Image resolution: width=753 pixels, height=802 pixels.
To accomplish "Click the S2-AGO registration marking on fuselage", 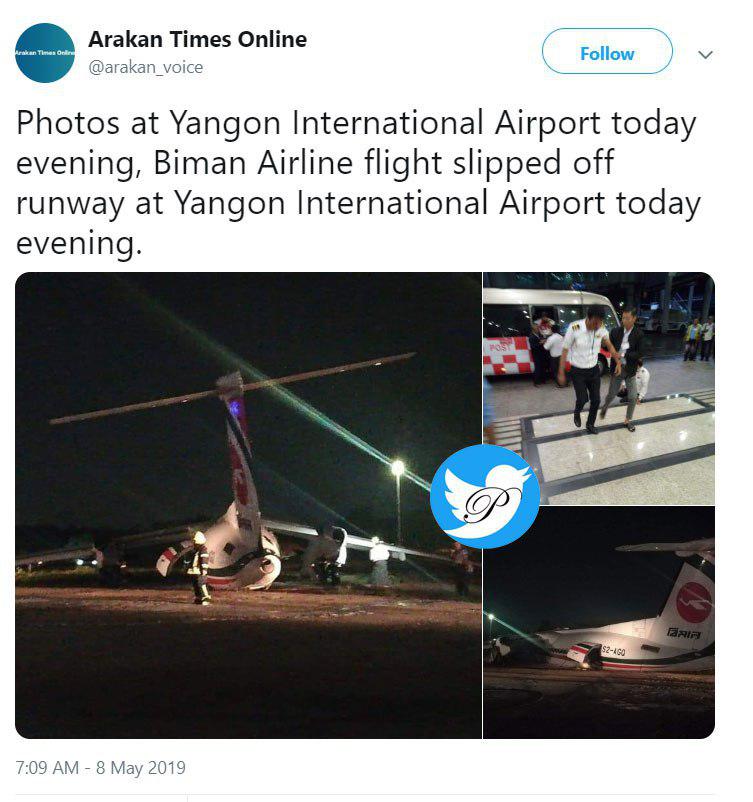I will [613, 651].
